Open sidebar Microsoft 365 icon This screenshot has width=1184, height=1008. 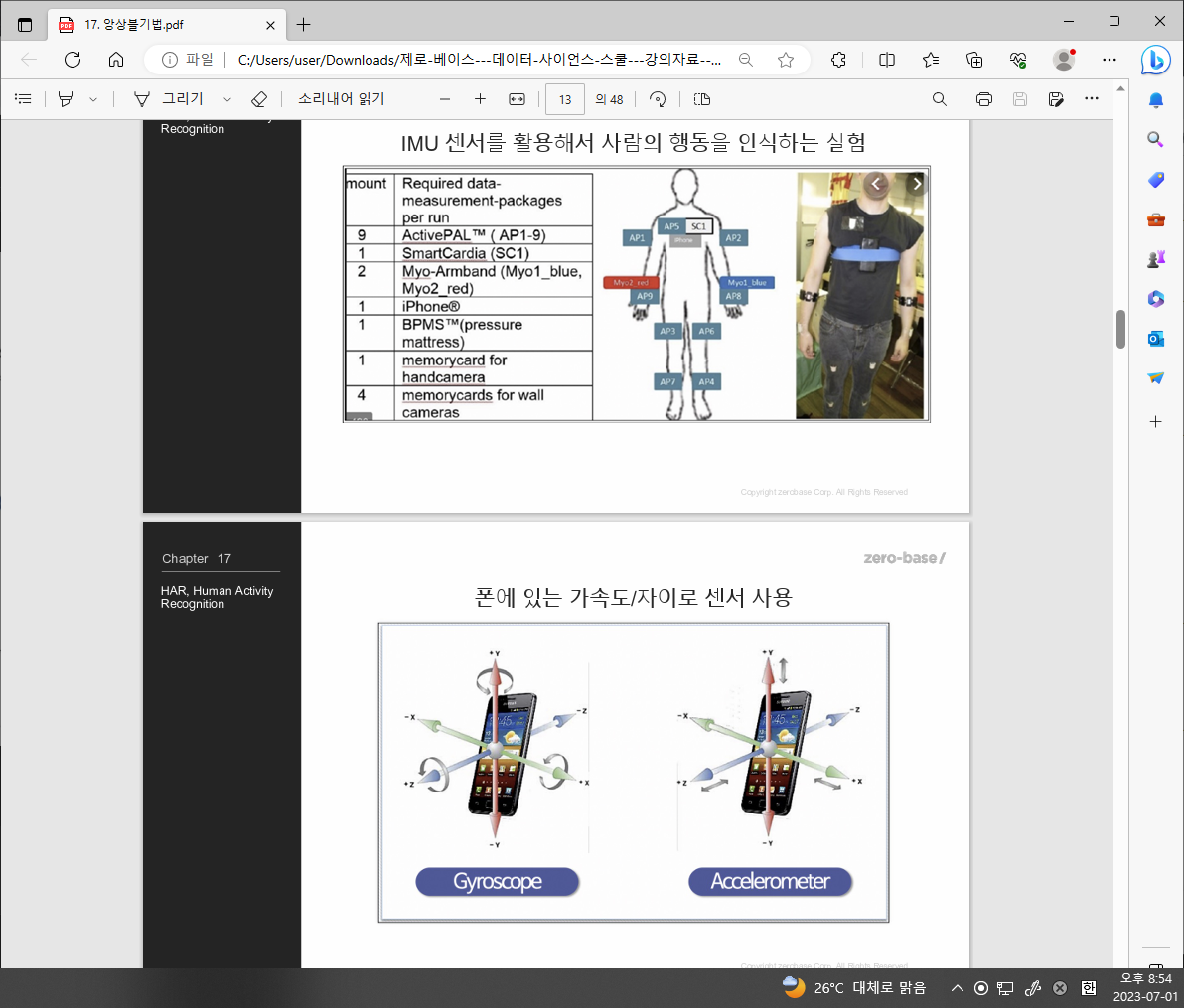pyautogui.click(x=1156, y=299)
